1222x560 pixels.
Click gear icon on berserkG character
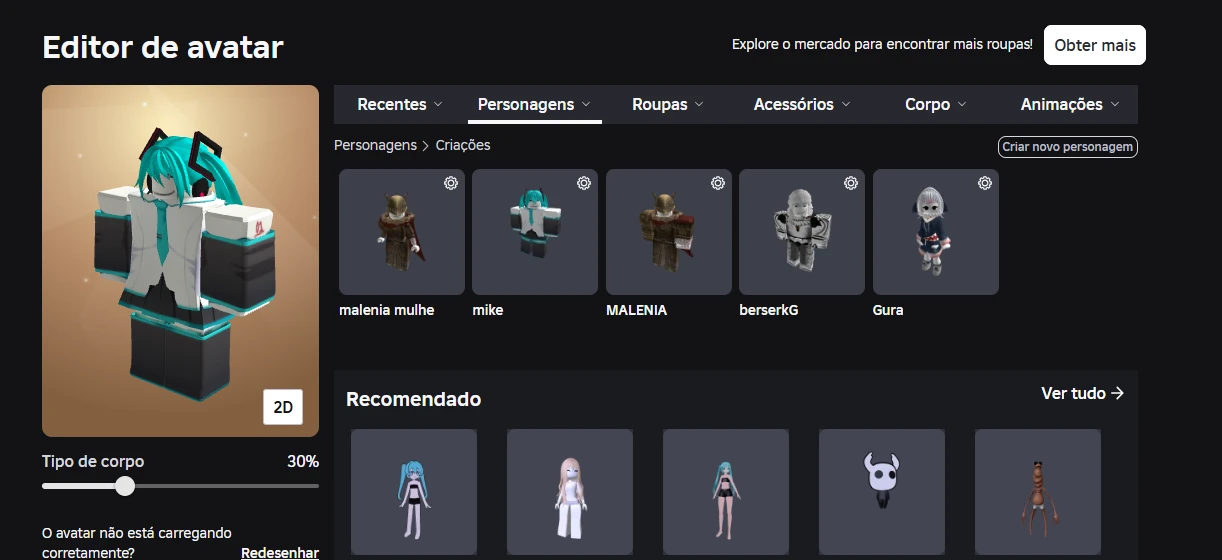click(851, 183)
